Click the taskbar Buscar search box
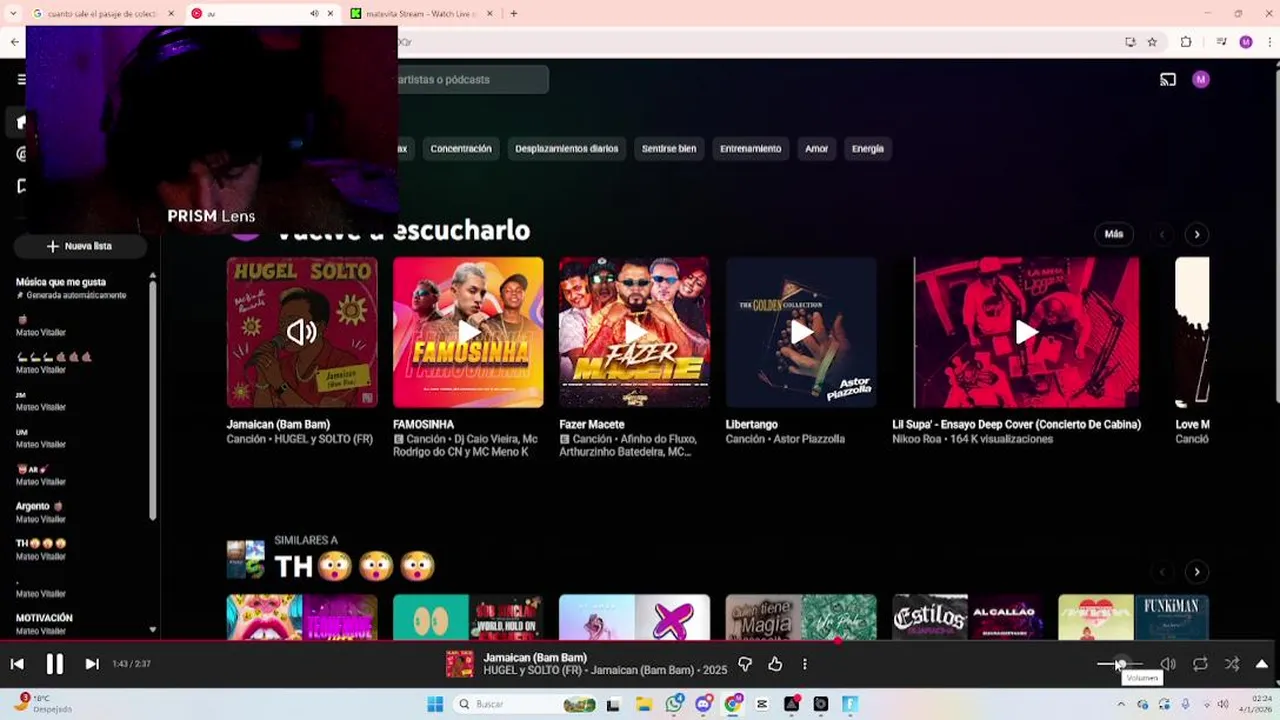 click(x=524, y=704)
